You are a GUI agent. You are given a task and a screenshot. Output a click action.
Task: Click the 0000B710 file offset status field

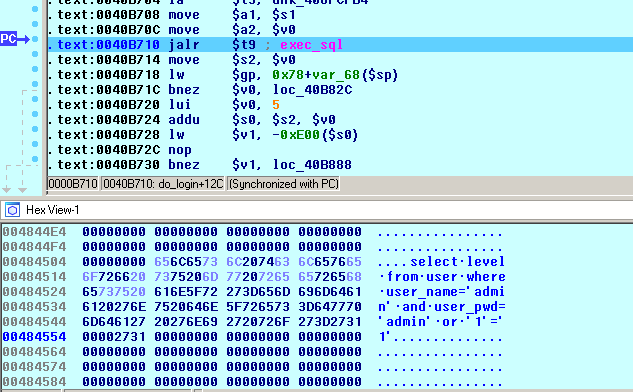[73, 184]
